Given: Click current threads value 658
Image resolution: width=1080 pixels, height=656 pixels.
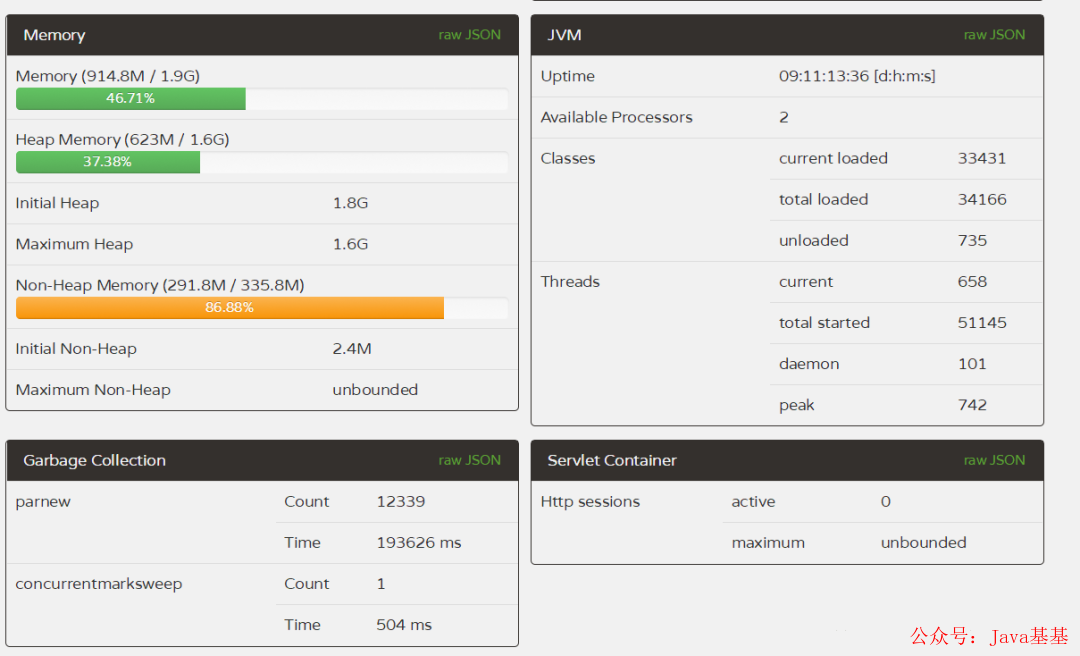Looking at the screenshot, I should click(x=972, y=281).
